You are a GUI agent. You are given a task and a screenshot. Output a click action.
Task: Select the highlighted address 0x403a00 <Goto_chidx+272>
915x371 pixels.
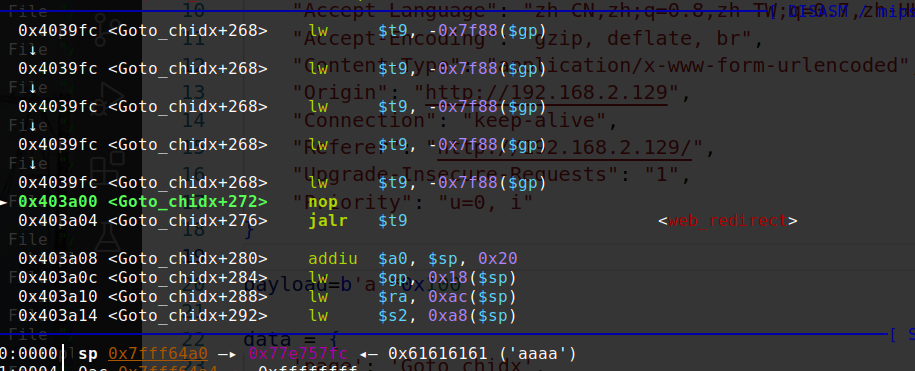143,202
